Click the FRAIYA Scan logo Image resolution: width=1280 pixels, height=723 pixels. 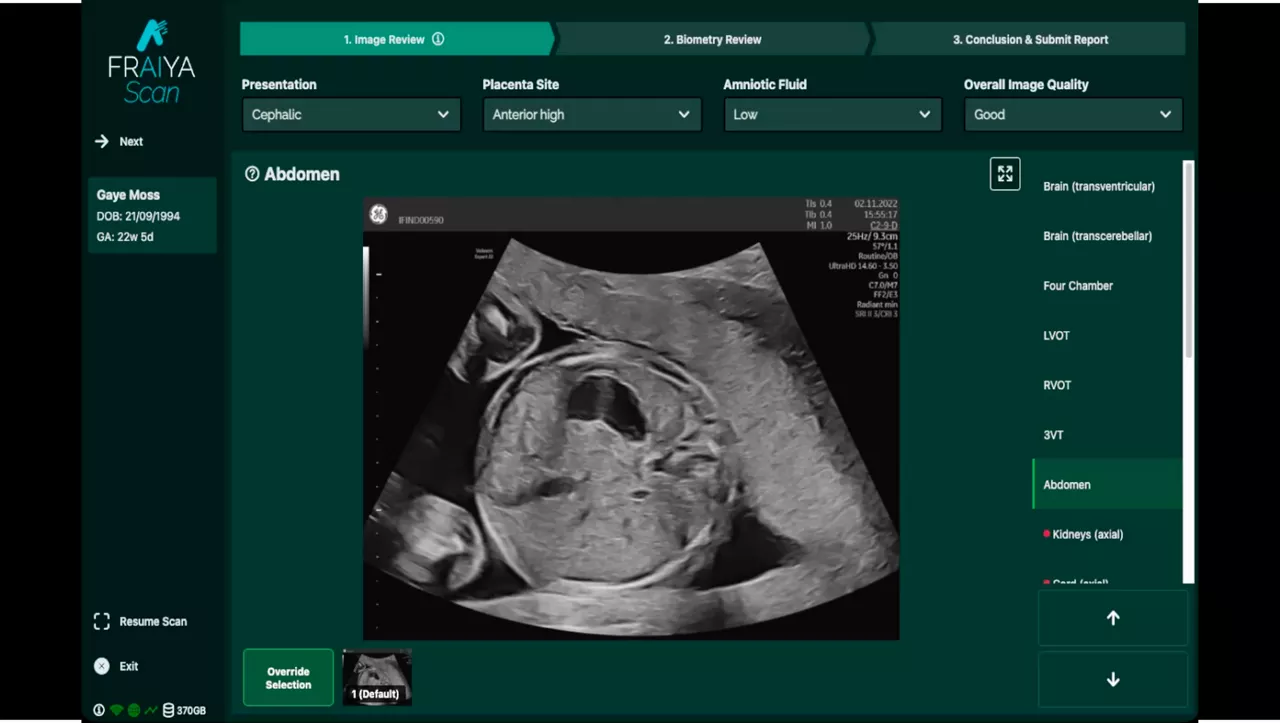152,63
